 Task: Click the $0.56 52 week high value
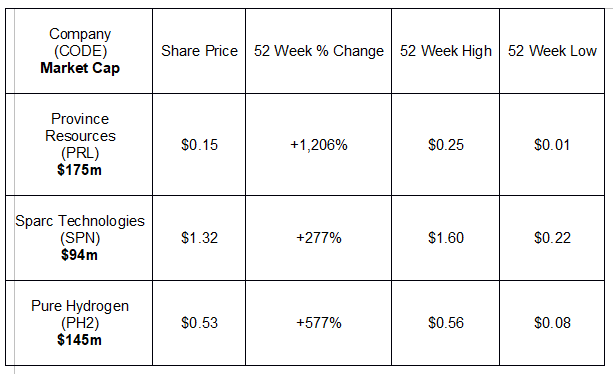[x=446, y=323]
